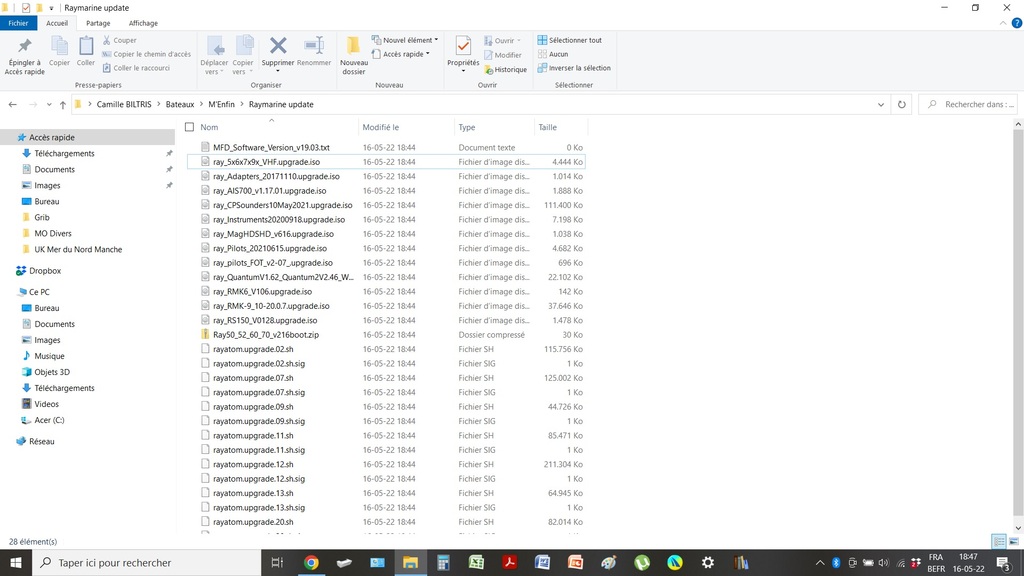Click the Copier ribbon icon
This screenshot has width=1024, height=576.
pos(59,52)
